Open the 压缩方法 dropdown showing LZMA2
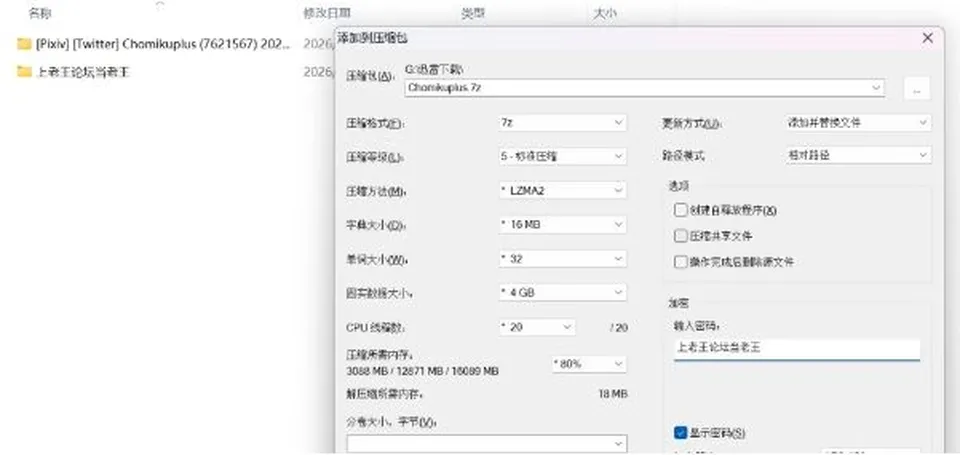 tap(563, 190)
